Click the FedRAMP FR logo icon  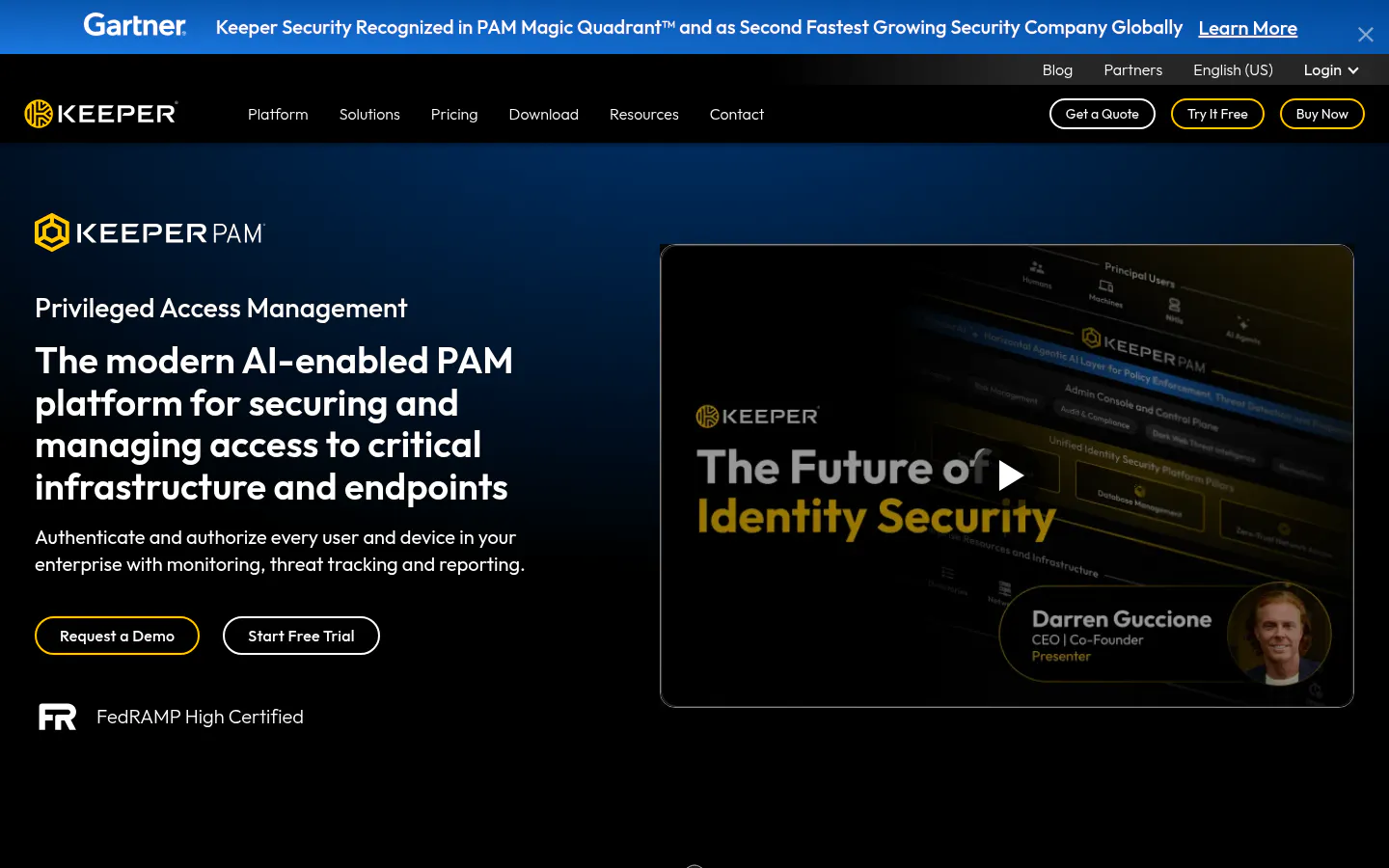57,717
